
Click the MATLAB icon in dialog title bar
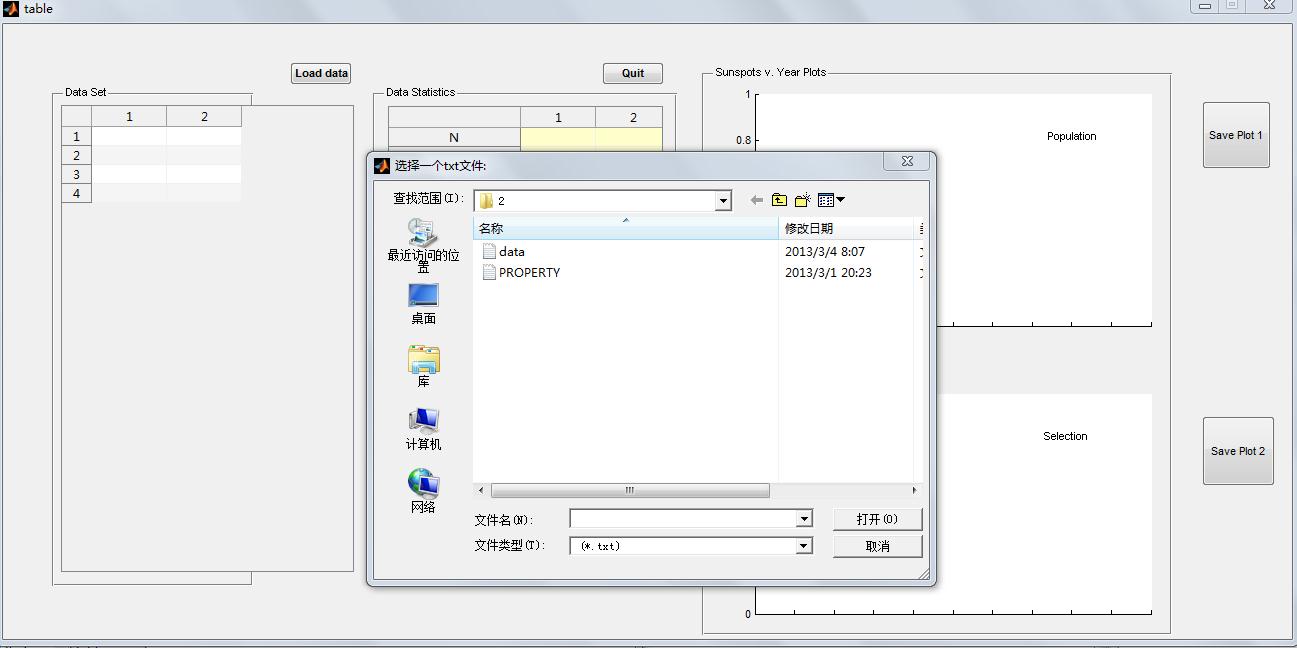(x=381, y=166)
